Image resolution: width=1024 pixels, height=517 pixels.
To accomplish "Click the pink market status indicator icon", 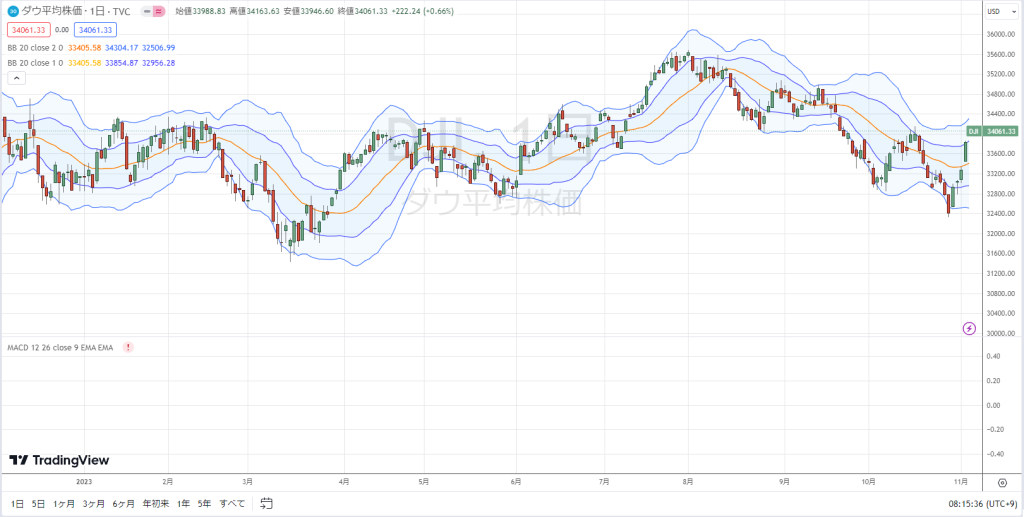I will [x=159, y=11].
